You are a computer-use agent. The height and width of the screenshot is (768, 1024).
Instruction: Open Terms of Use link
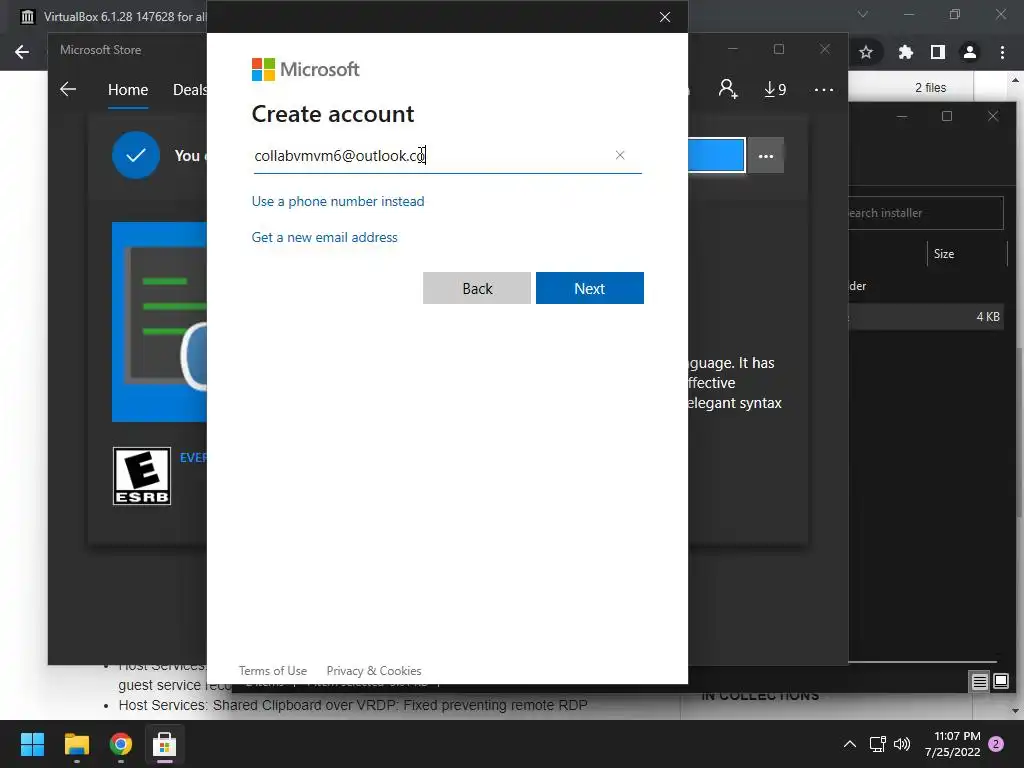click(x=272, y=671)
